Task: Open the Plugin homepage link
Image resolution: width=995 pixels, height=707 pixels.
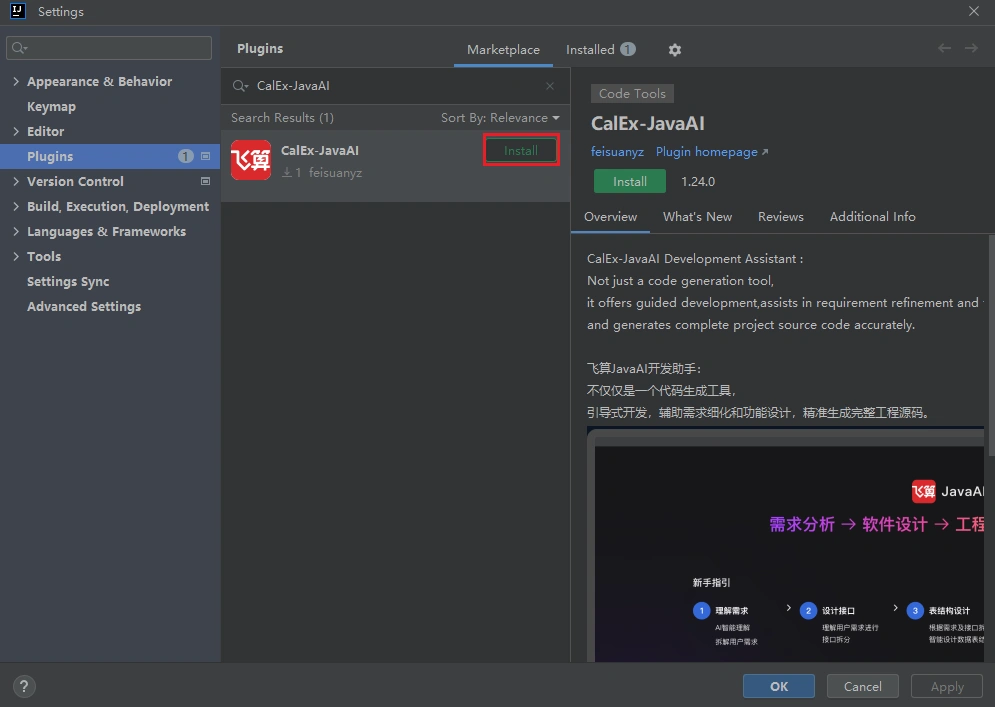Action: point(706,151)
